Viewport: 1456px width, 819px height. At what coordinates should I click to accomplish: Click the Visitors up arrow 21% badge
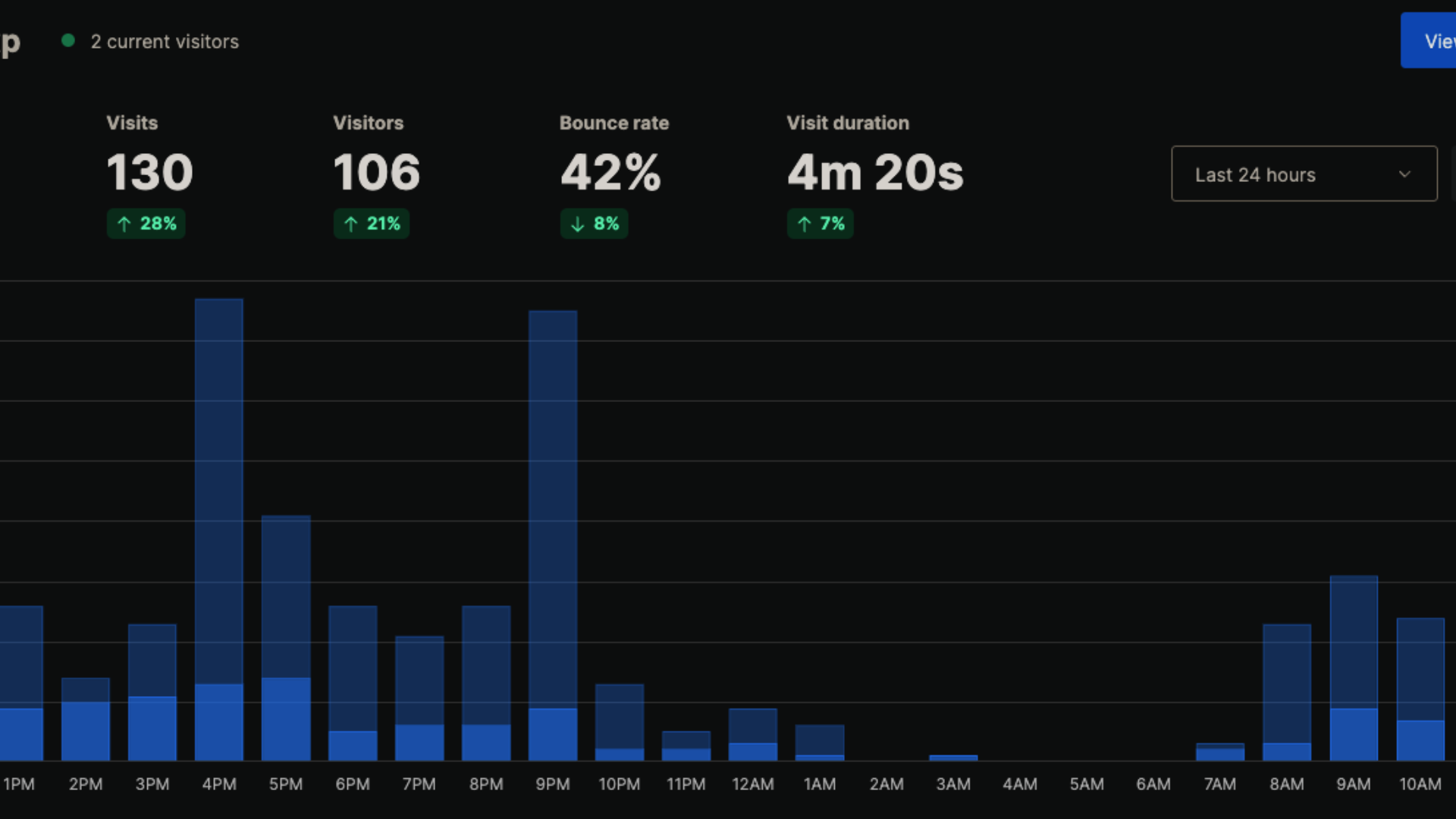[x=372, y=224]
